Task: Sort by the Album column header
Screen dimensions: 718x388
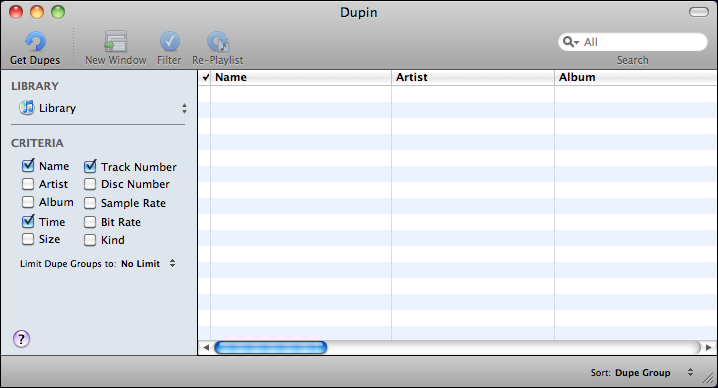Action: coord(636,77)
